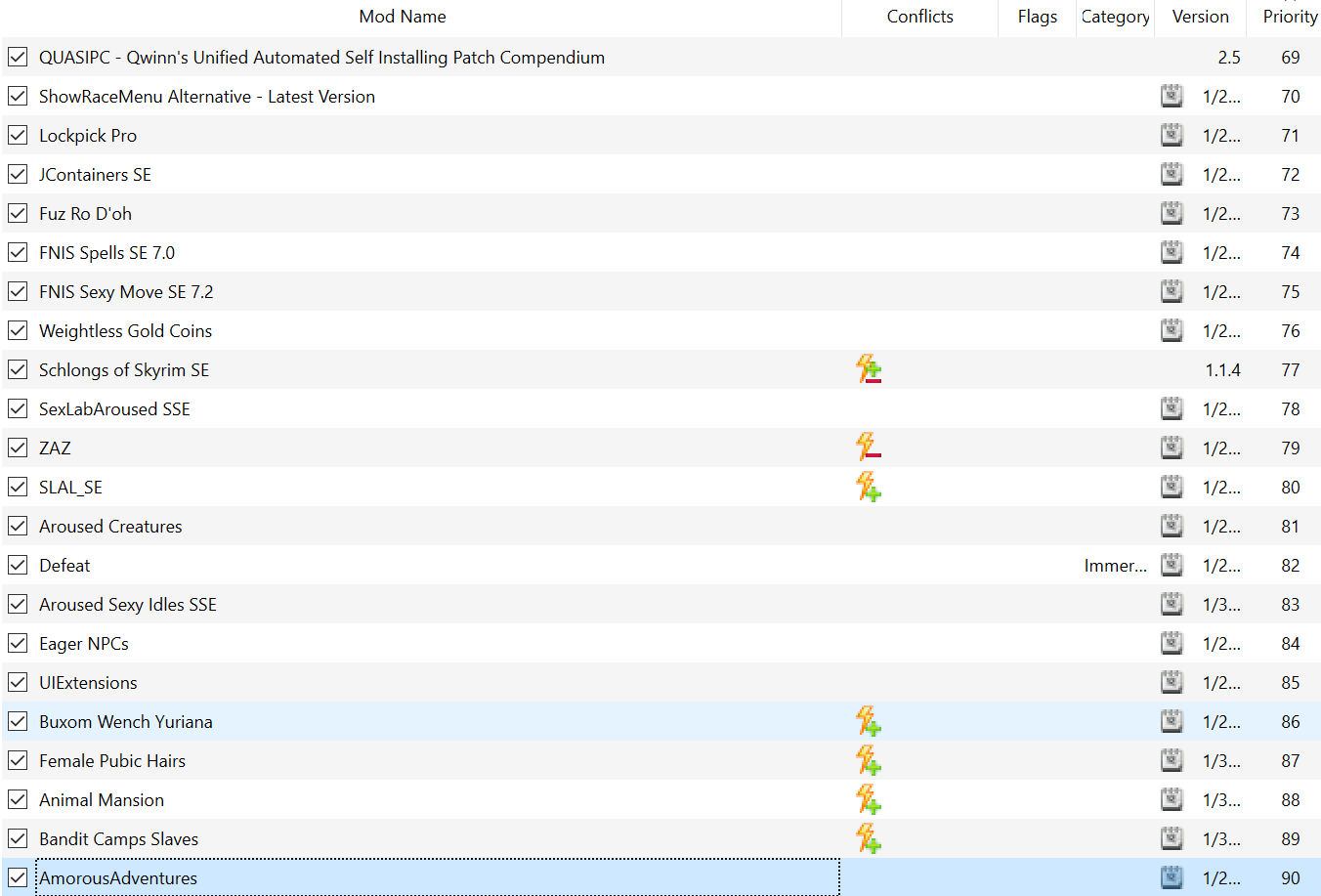This screenshot has height=896, width=1321.
Task: Toggle the Lockpick Pro mod checkbox
Action: (x=18, y=135)
